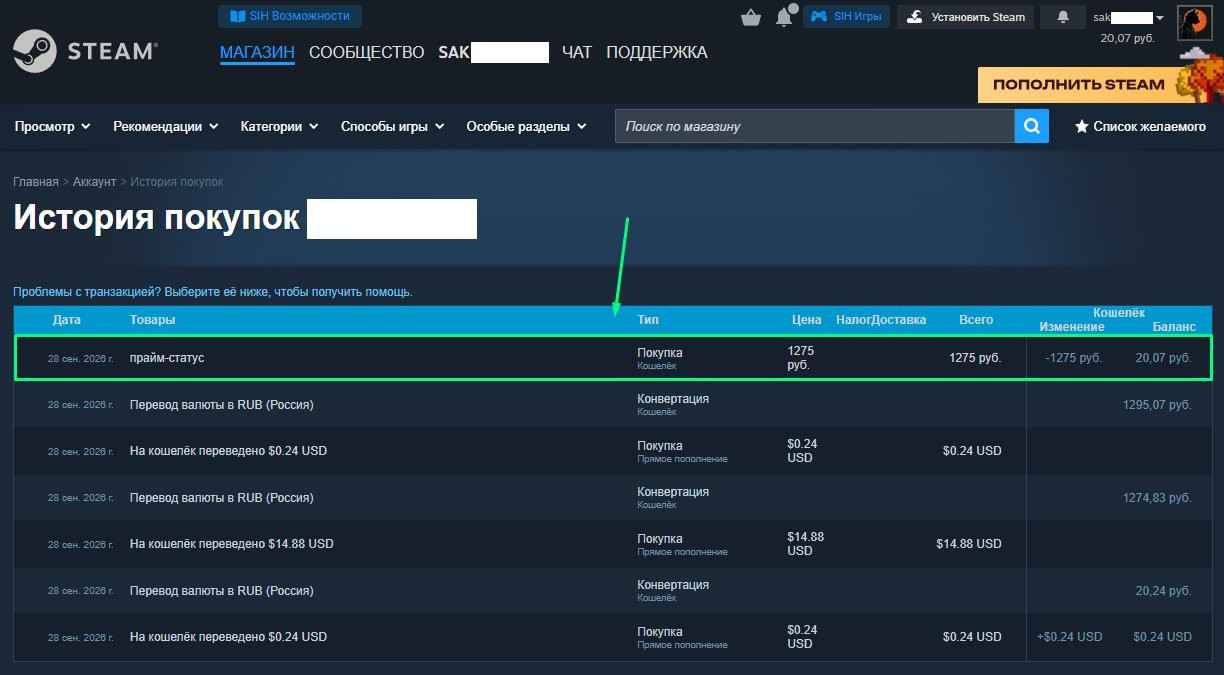Open the SAK profile menu item
This screenshot has height=675, width=1224.
(x=494, y=52)
